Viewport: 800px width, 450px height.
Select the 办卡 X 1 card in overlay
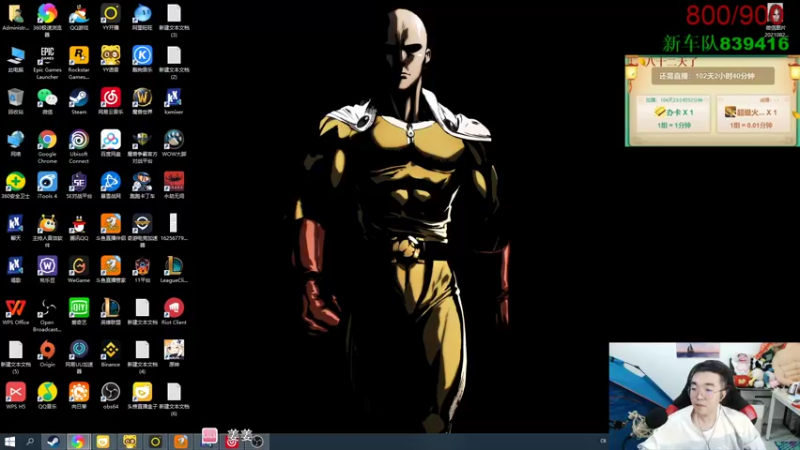[673, 114]
